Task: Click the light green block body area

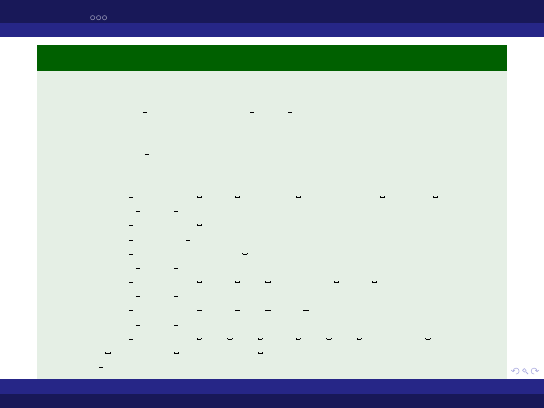Action: tap(272, 224)
